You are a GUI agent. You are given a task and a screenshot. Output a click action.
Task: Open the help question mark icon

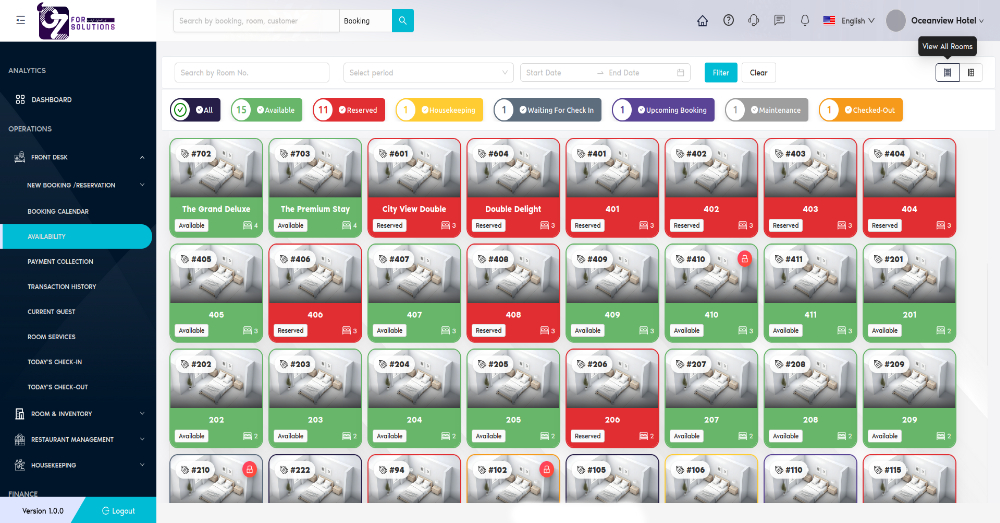(728, 20)
